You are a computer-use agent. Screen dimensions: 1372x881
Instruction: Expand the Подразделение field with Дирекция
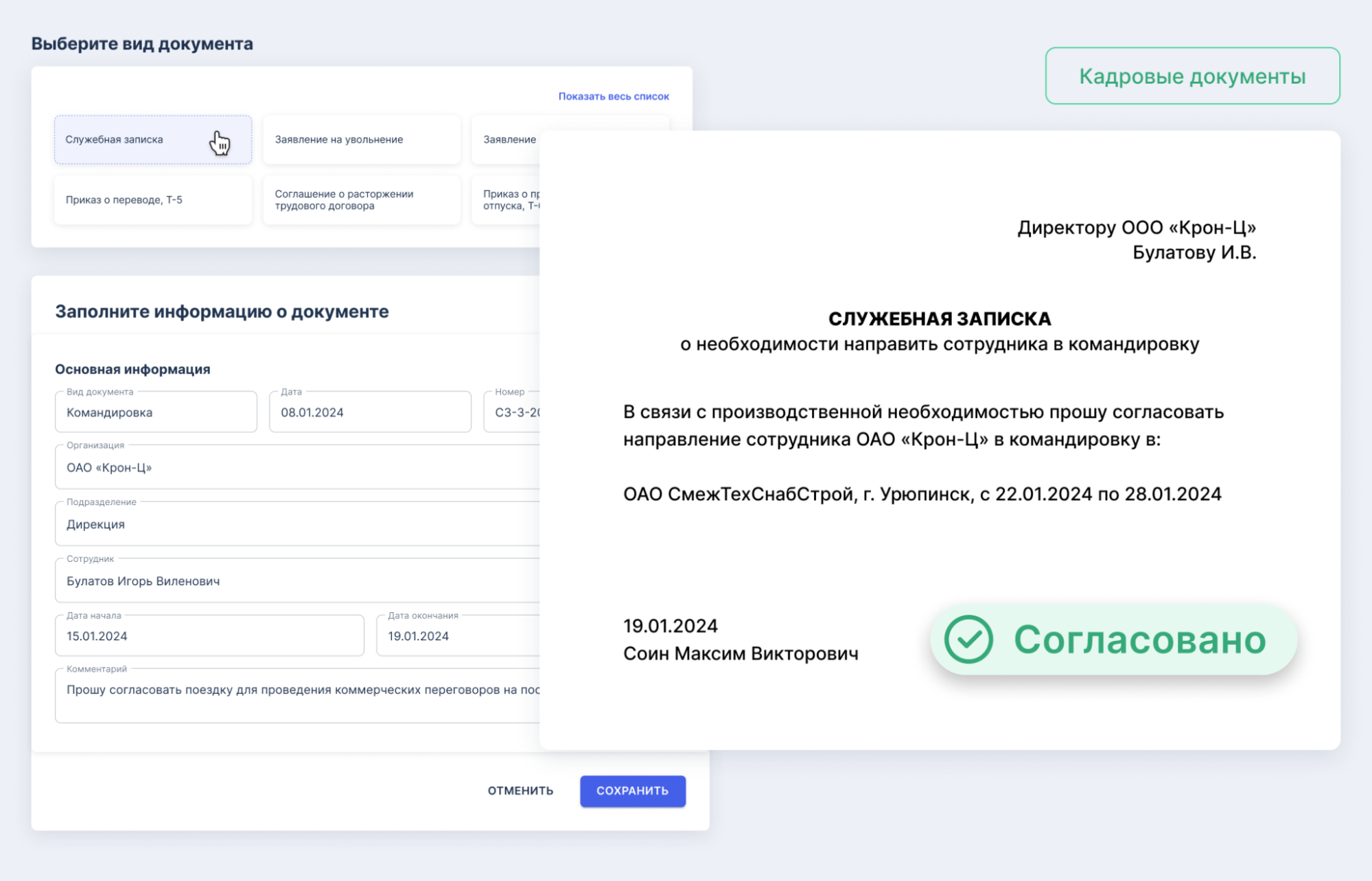tap(297, 525)
